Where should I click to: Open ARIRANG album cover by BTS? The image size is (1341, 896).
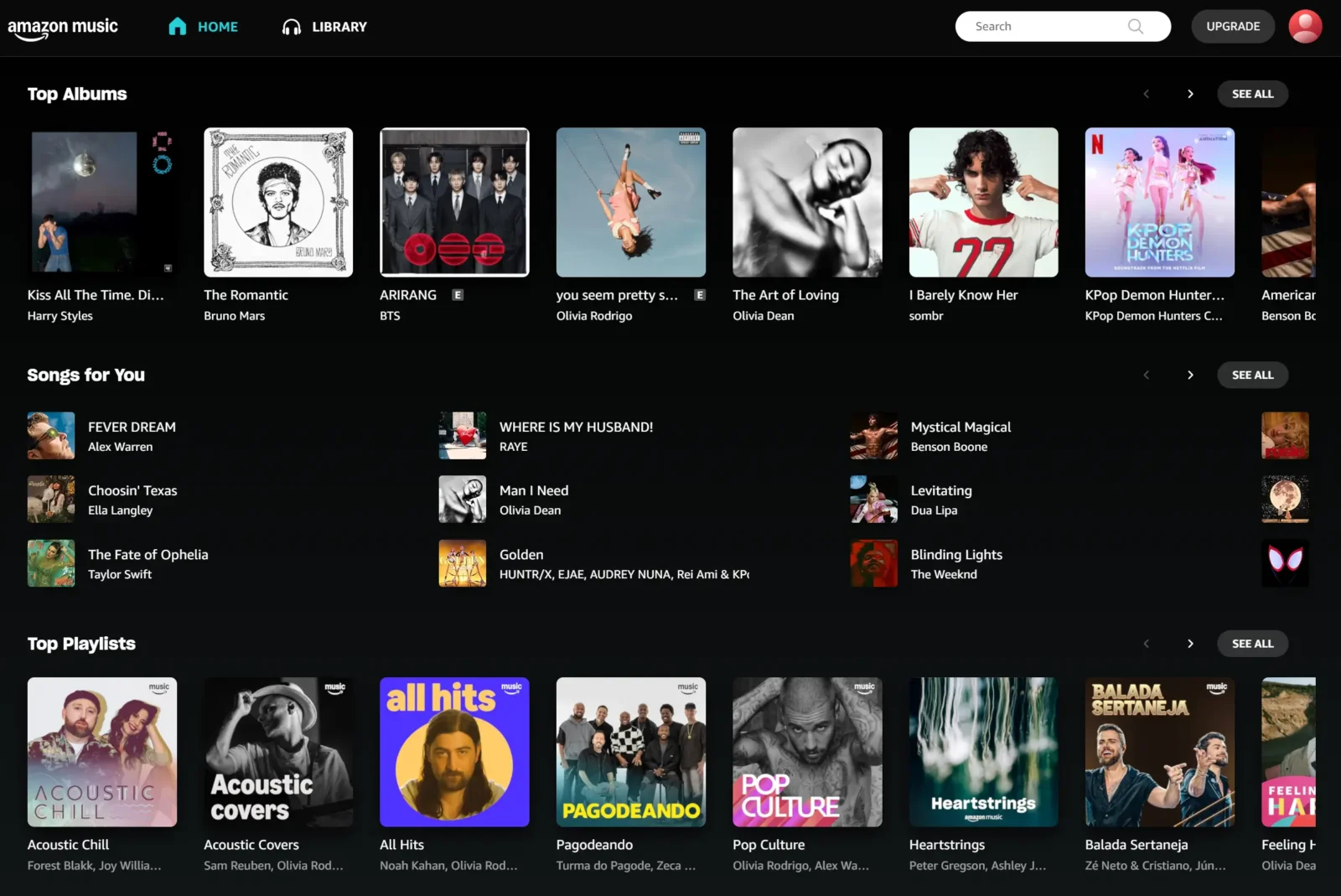[454, 202]
